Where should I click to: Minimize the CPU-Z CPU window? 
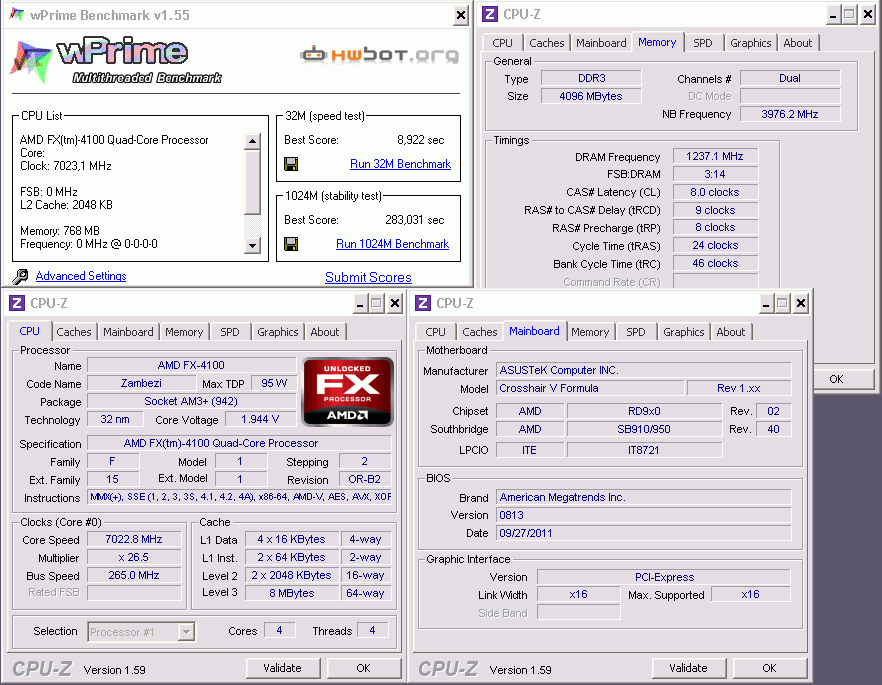coord(361,304)
